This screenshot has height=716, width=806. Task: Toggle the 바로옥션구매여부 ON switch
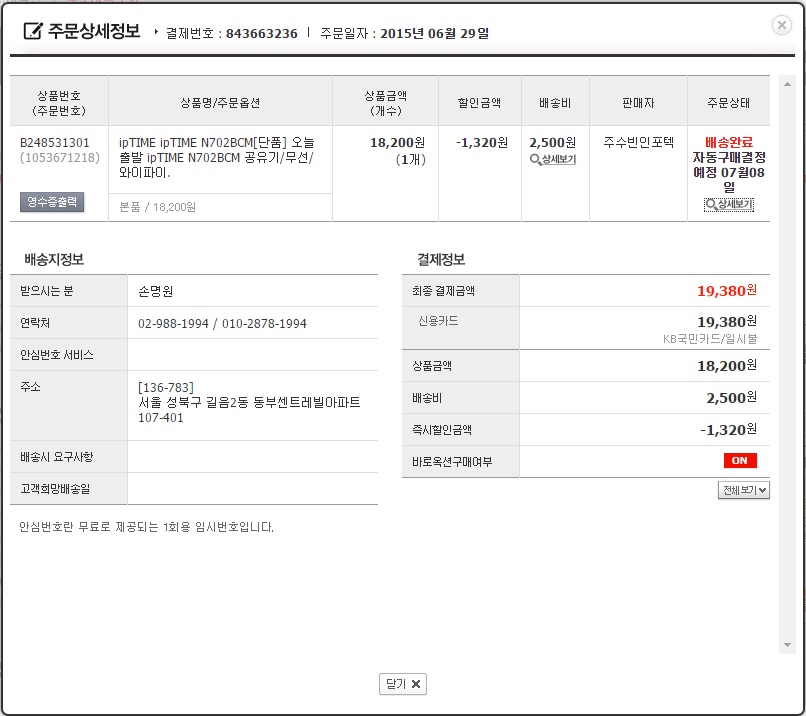click(x=740, y=461)
